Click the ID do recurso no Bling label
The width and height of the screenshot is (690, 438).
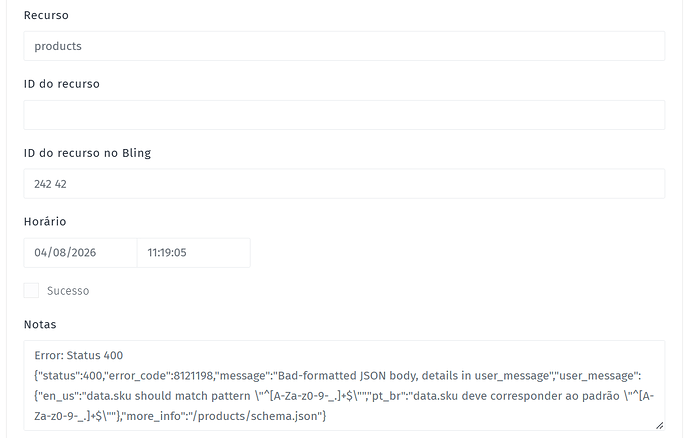87,153
